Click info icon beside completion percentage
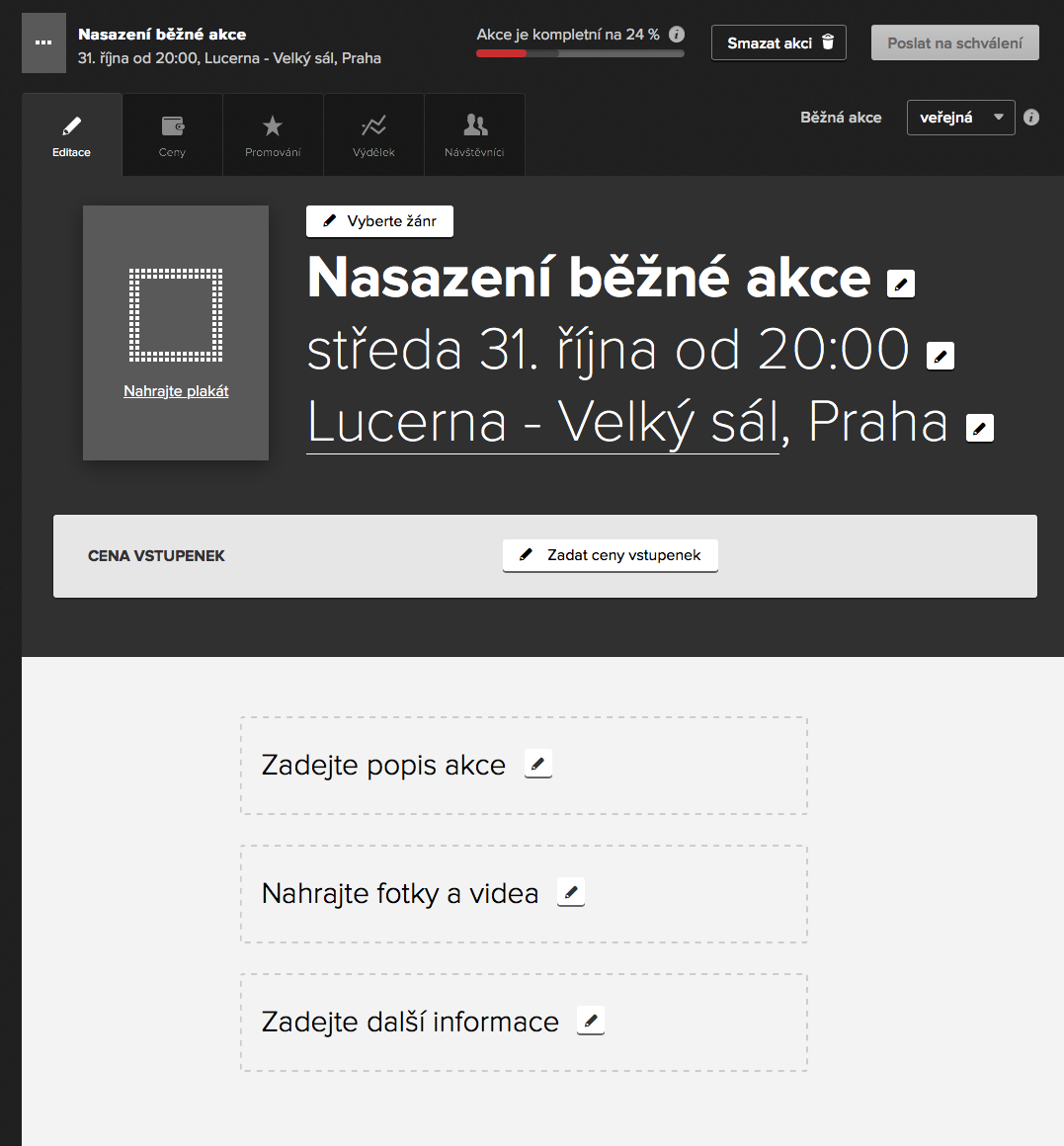The image size is (1064, 1146). tap(677, 35)
